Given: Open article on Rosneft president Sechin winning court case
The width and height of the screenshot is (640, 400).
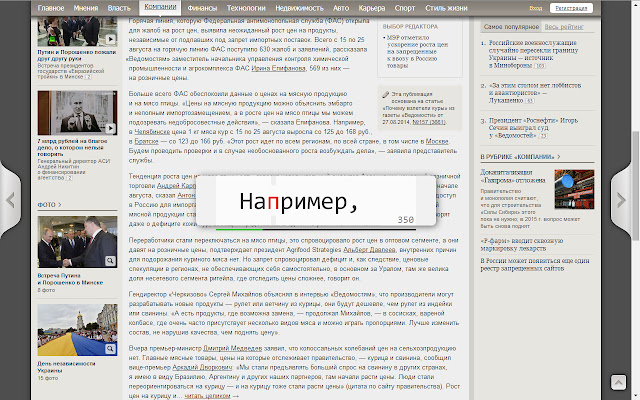Looking at the screenshot, I should [x=533, y=128].
